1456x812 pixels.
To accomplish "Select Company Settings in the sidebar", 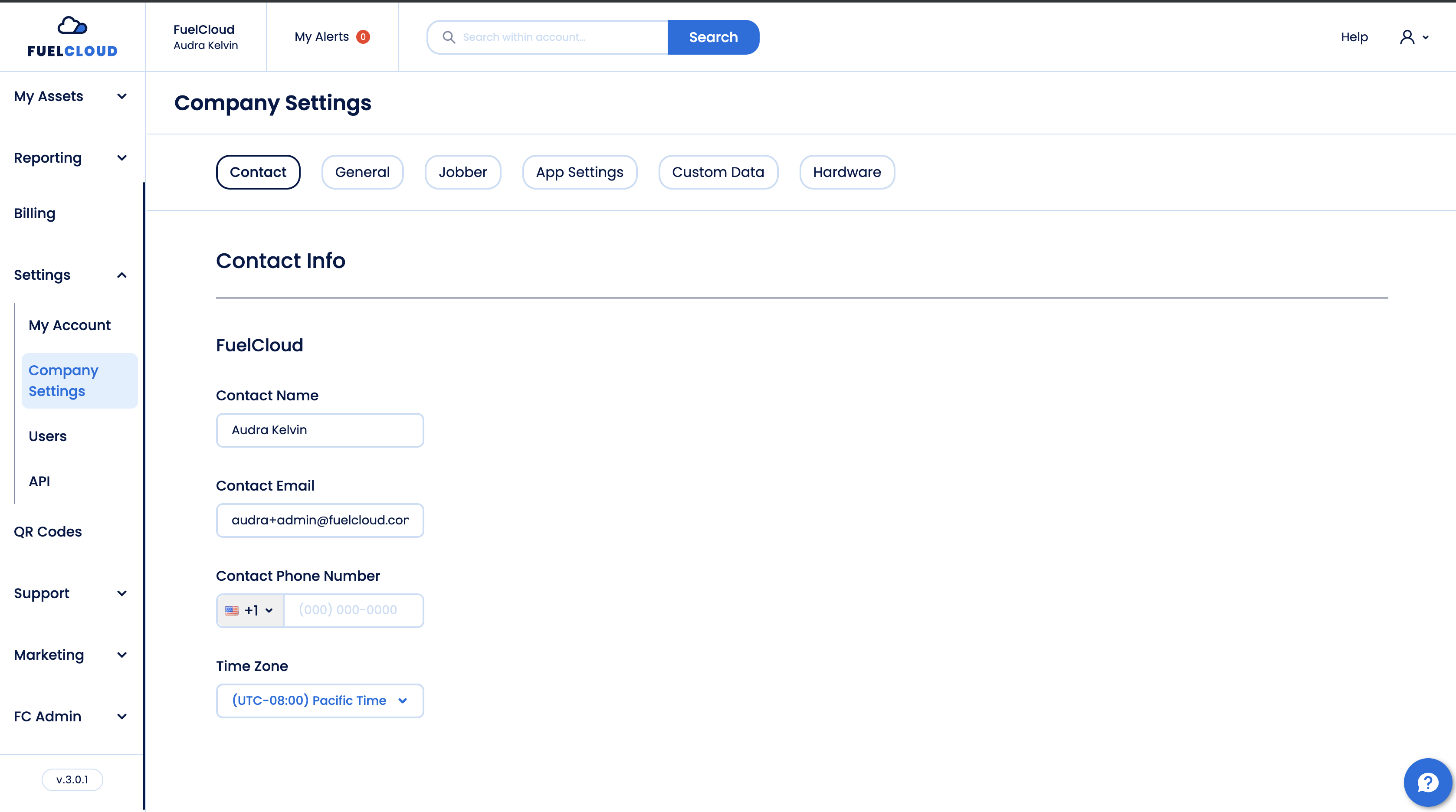I will (x=80, y=381).
